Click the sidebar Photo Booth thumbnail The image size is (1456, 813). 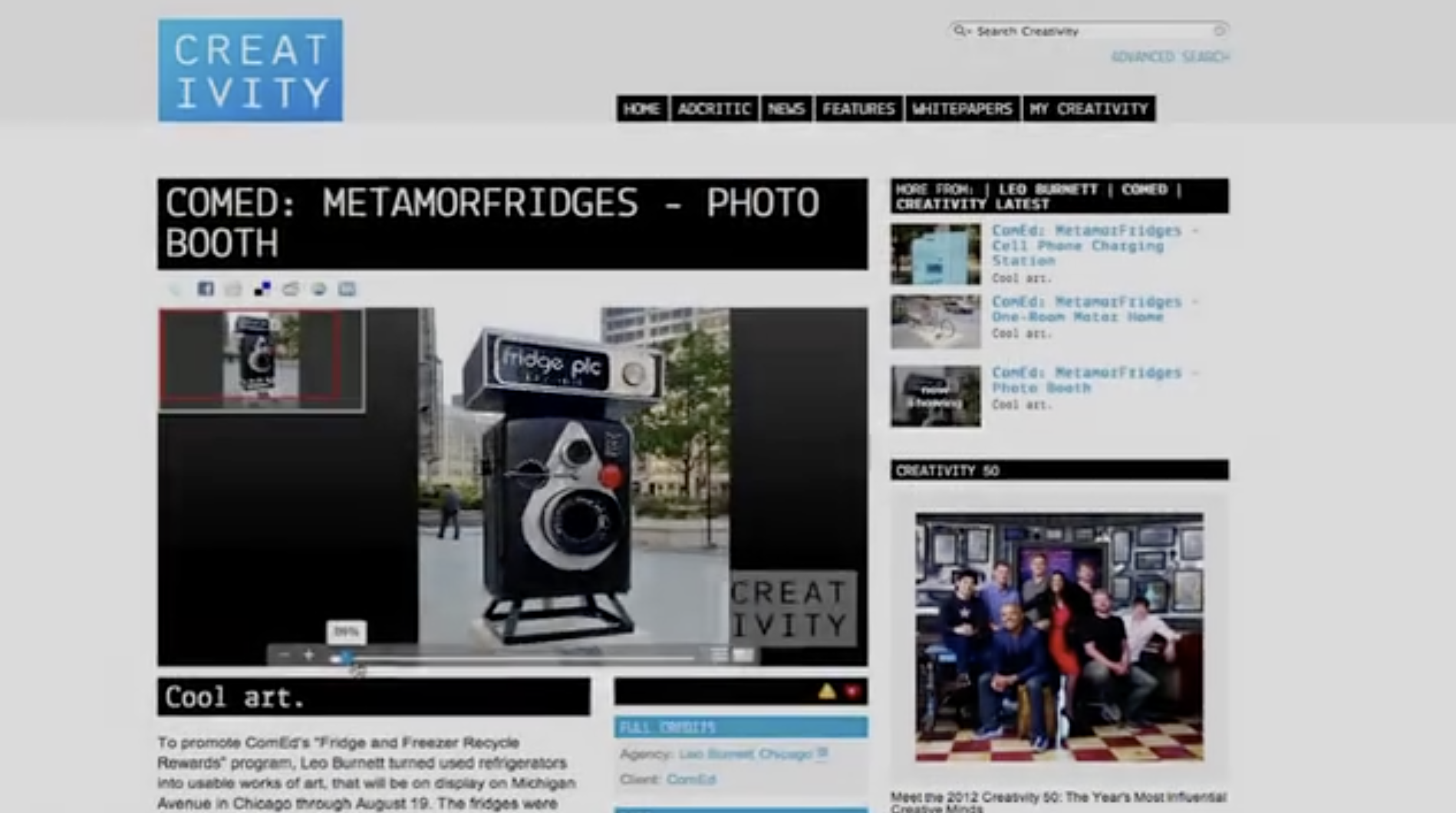point(936,396)
